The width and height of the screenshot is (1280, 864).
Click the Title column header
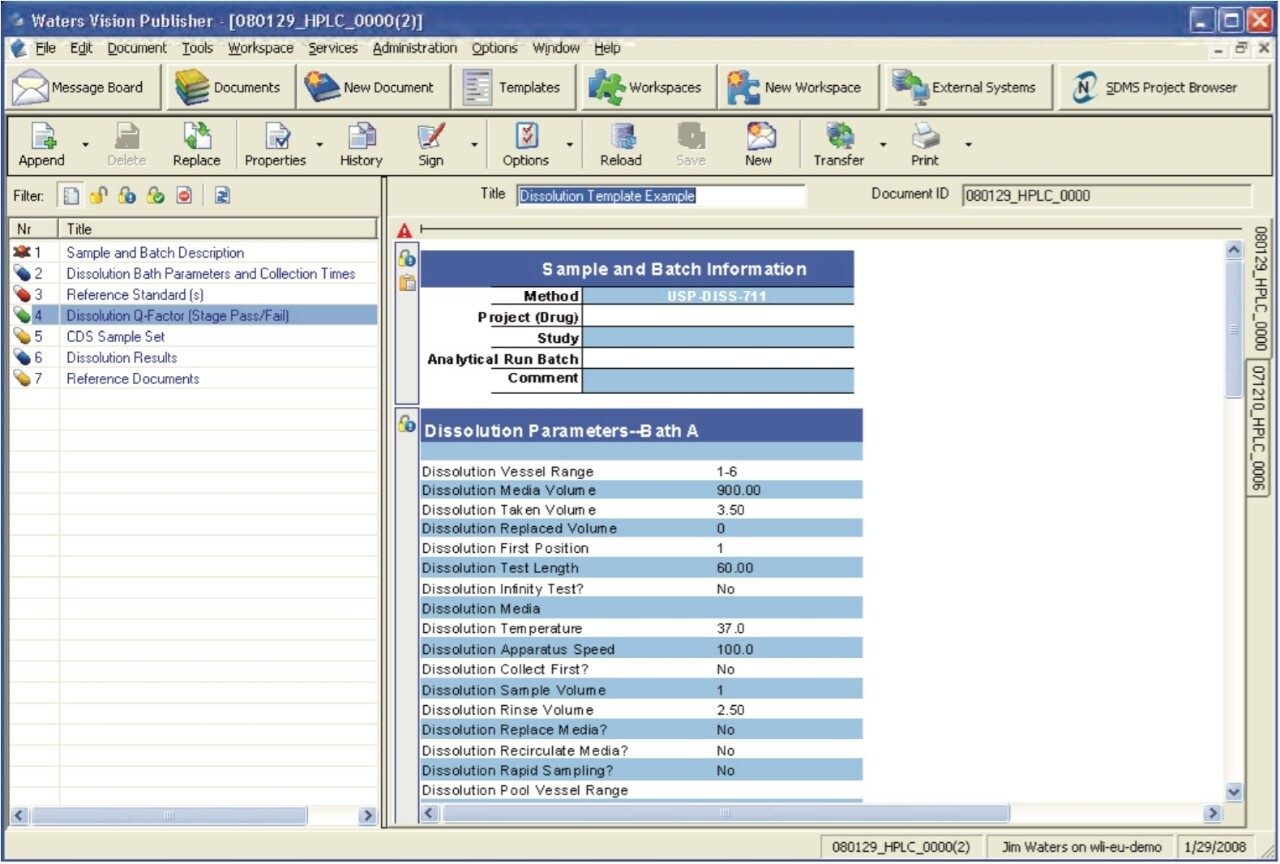tap(218, 228)
